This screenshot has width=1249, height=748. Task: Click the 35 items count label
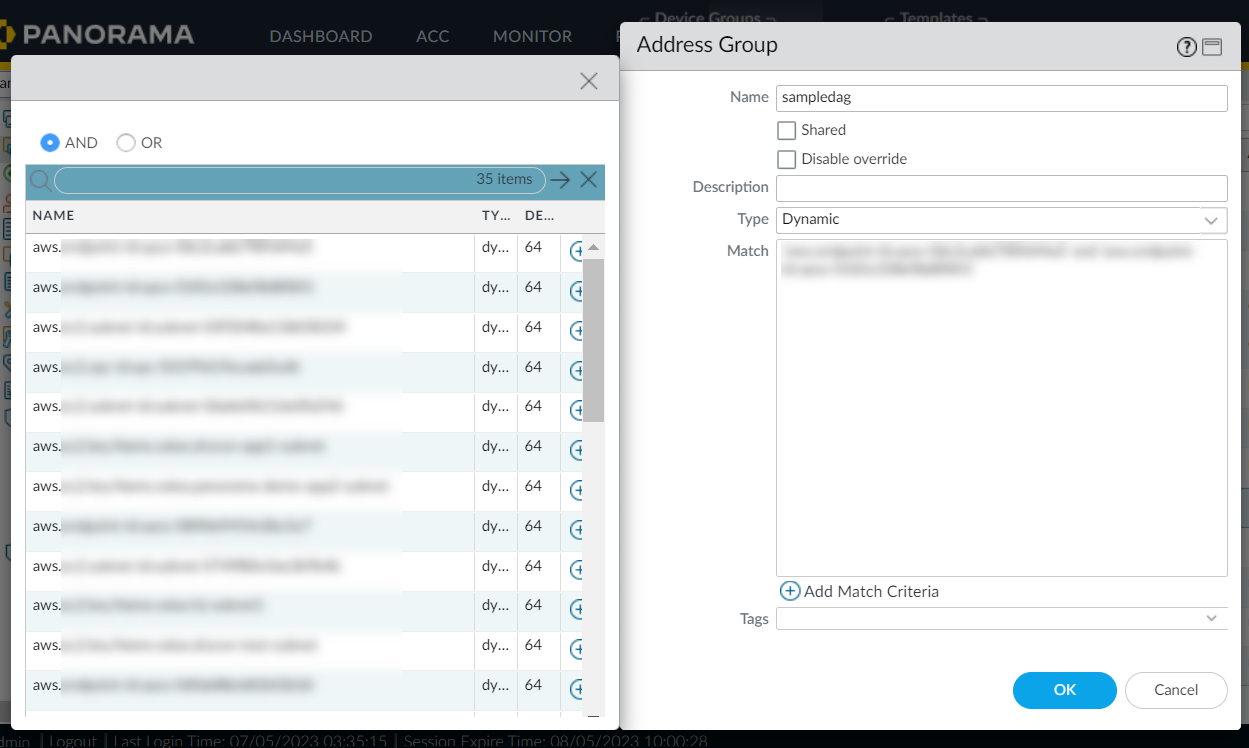[x=504, y=179]
